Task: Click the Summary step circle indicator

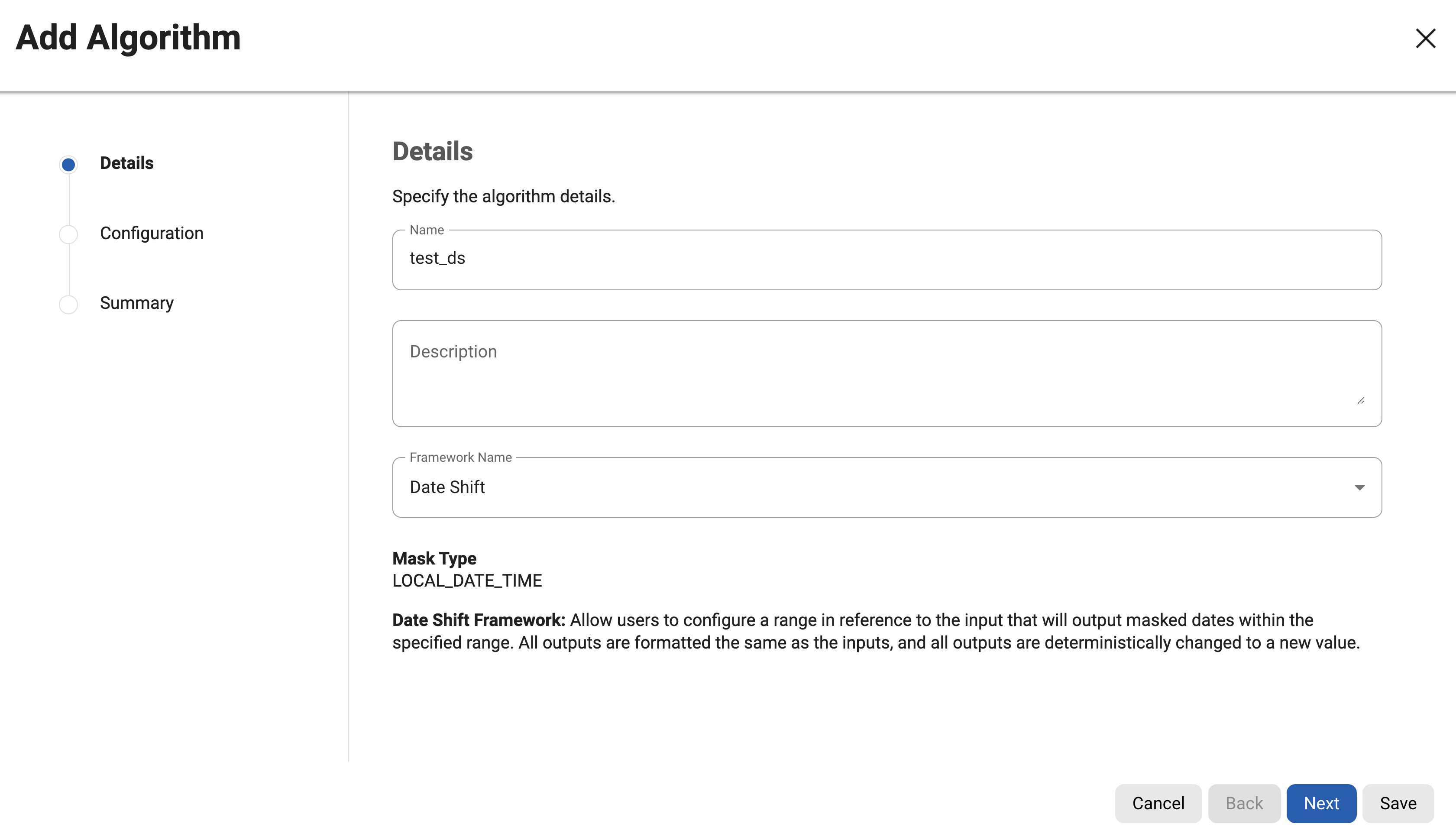Action: [68, 304]
